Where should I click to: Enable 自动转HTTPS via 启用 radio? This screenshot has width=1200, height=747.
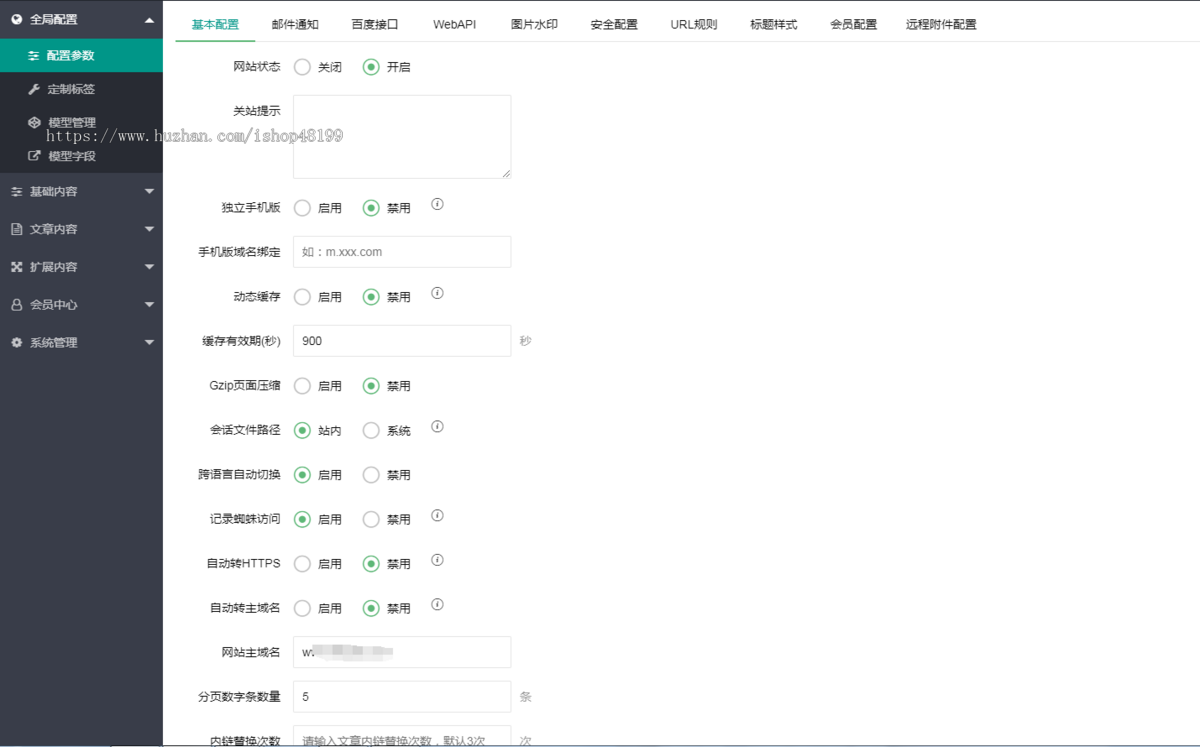click(x=302, y=564)
